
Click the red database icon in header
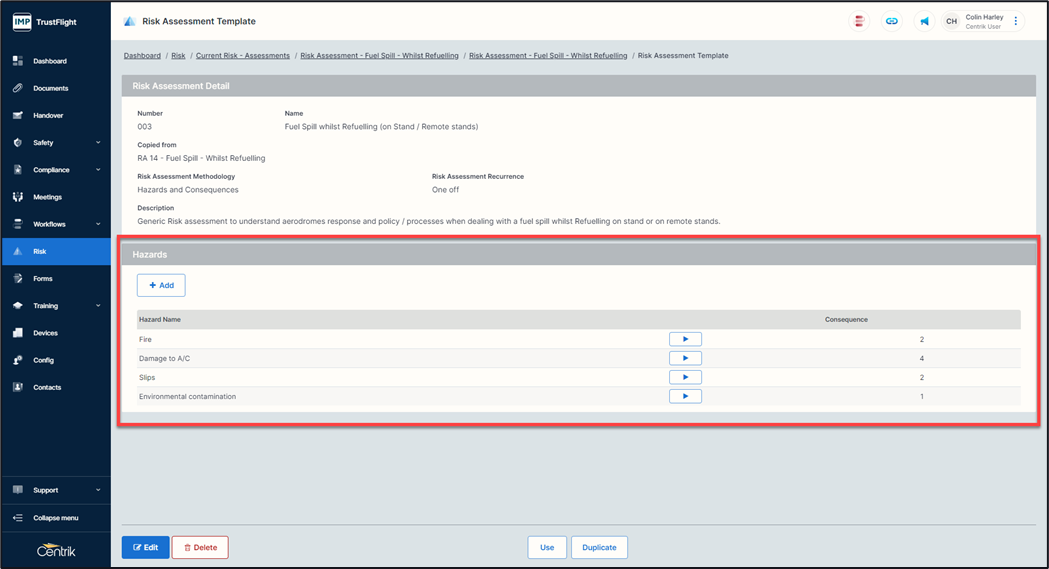pos(859,21)
